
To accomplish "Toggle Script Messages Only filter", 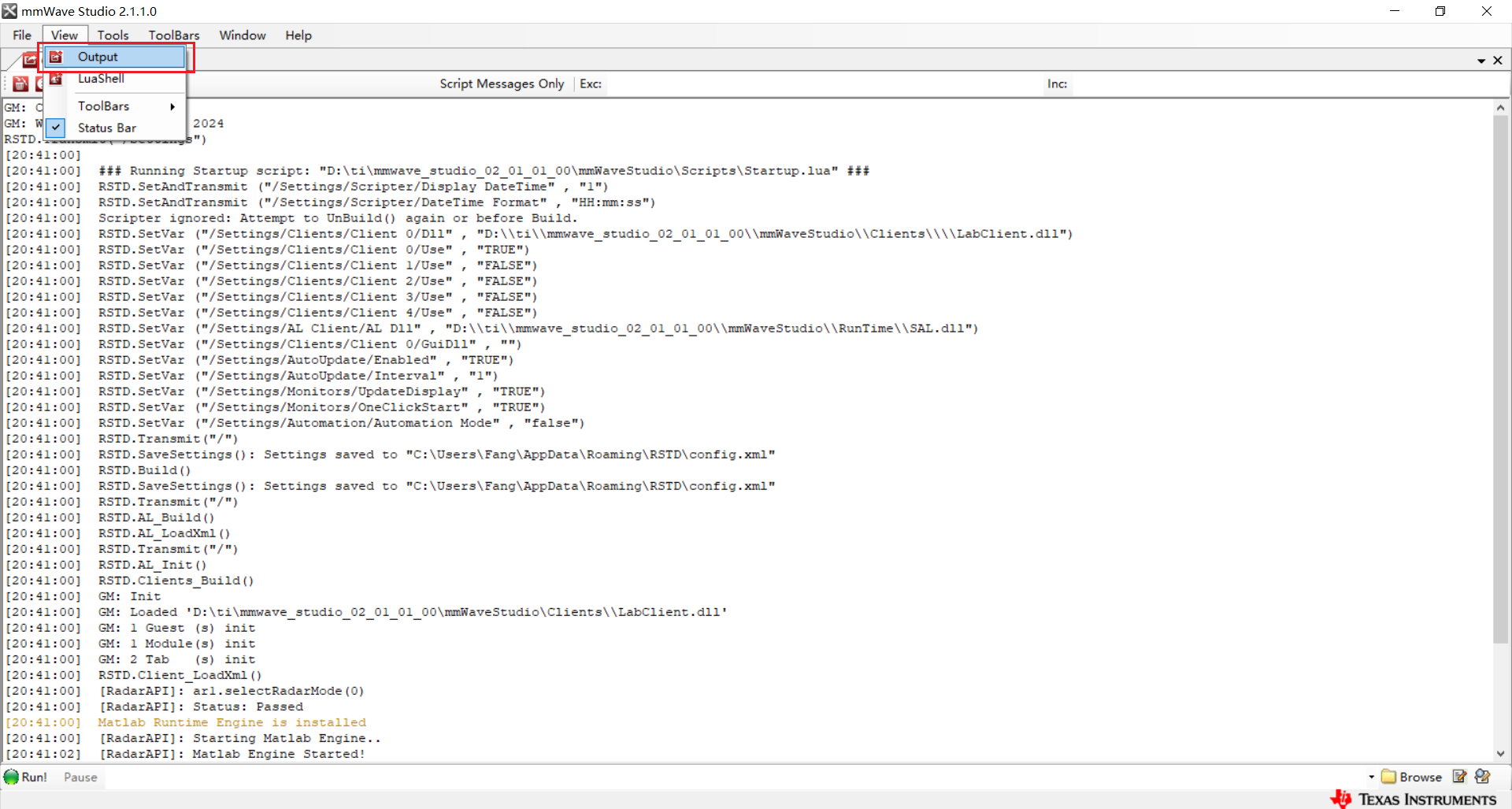I will point(502,83).
